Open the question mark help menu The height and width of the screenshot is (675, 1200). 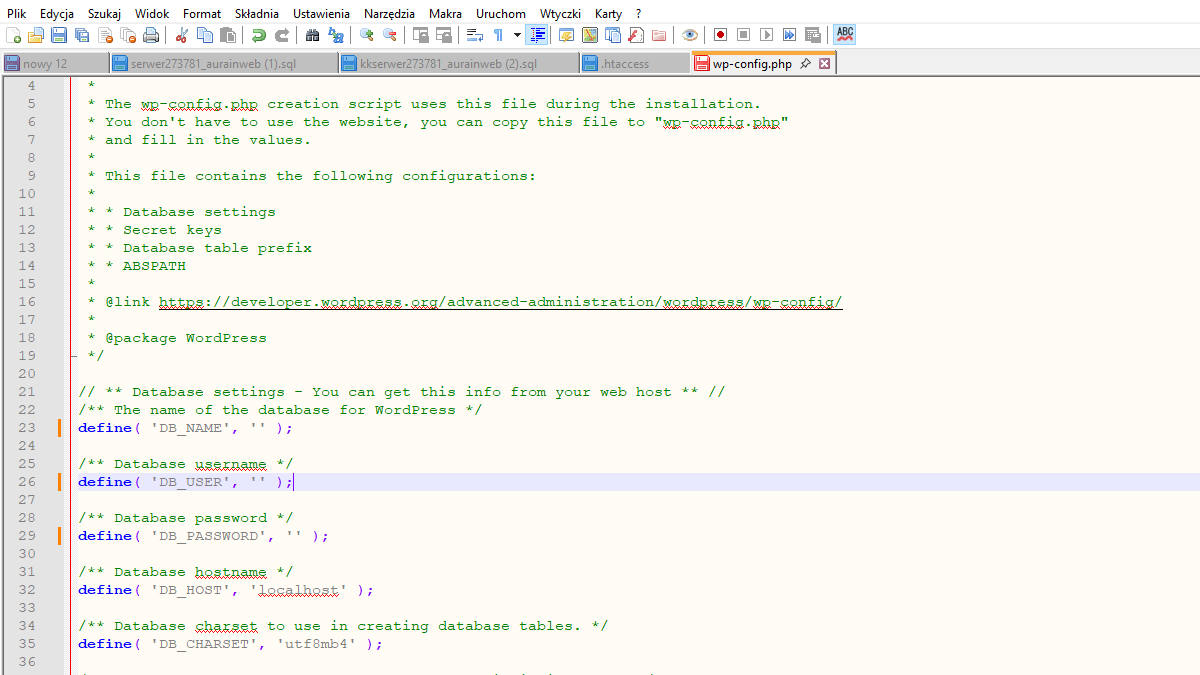pyautogui.click(x=638, y=14)
